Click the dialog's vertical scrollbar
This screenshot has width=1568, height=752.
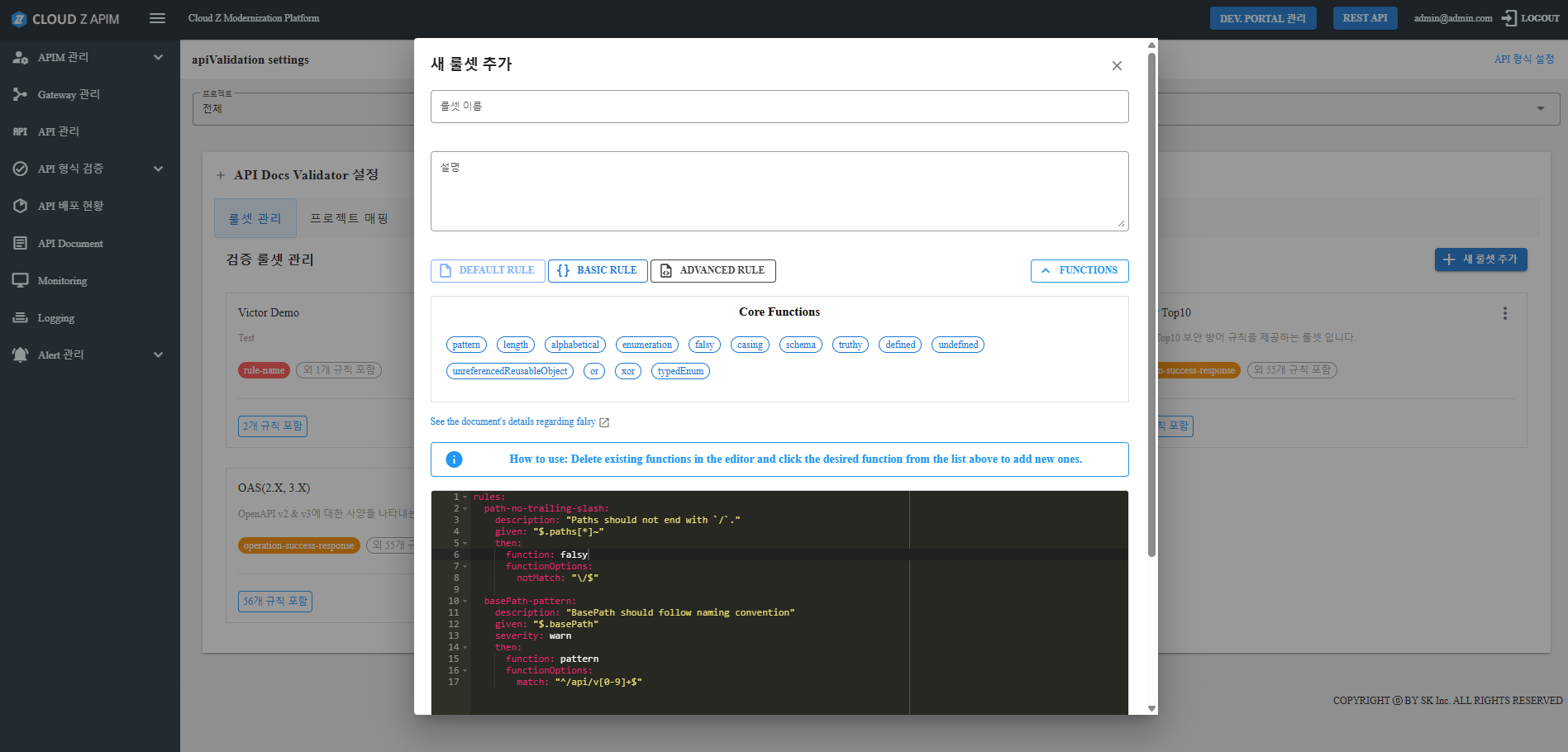tap(1151, 306)
